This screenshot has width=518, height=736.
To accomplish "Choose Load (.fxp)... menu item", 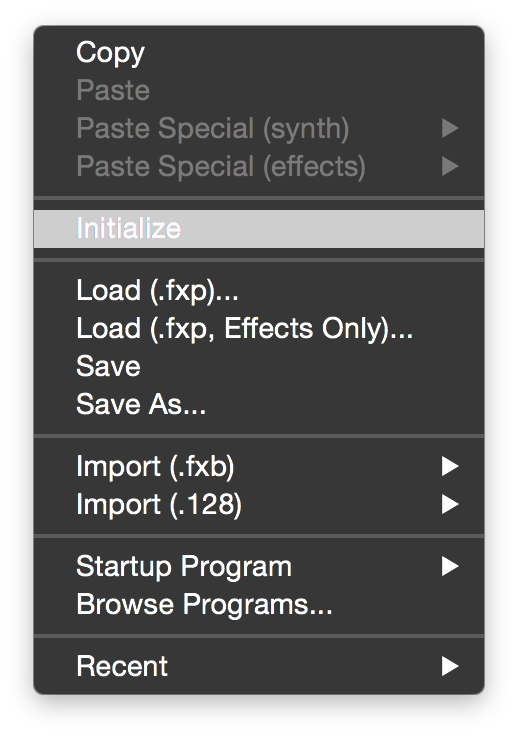I will click(259, 290).
